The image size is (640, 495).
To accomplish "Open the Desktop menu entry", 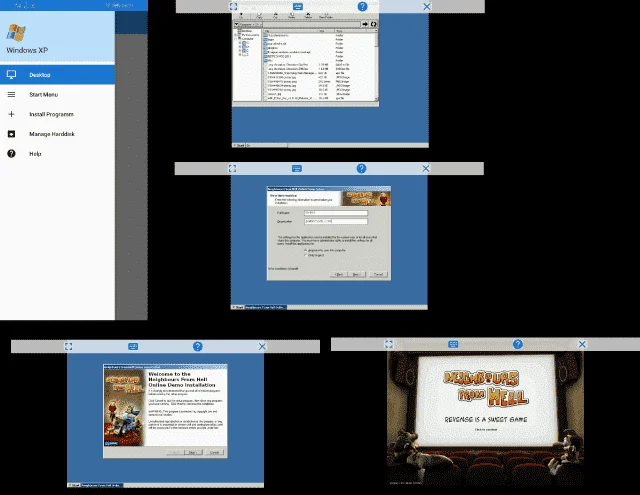I will [x=57, y=75].
